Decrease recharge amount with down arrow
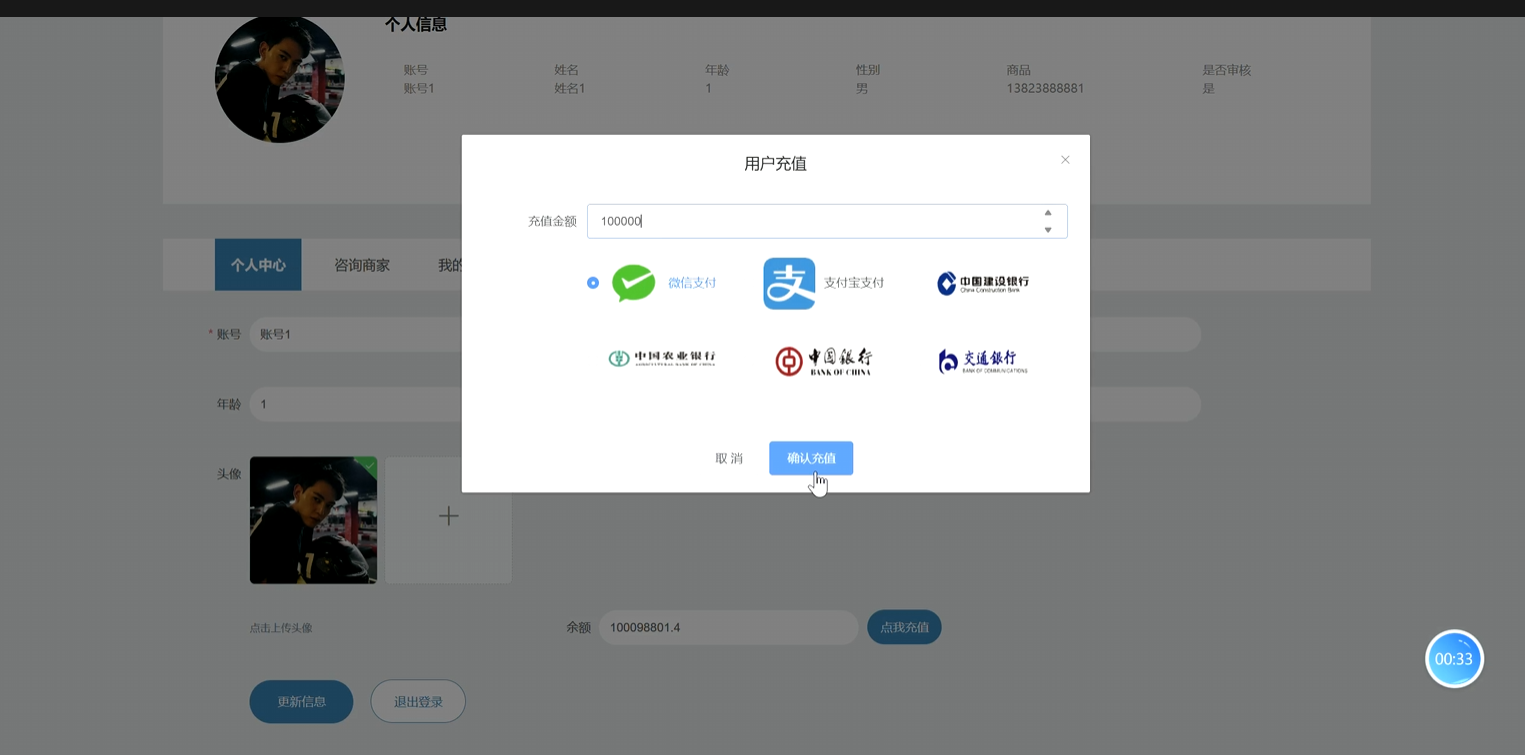 click(x=1048, y=230)
